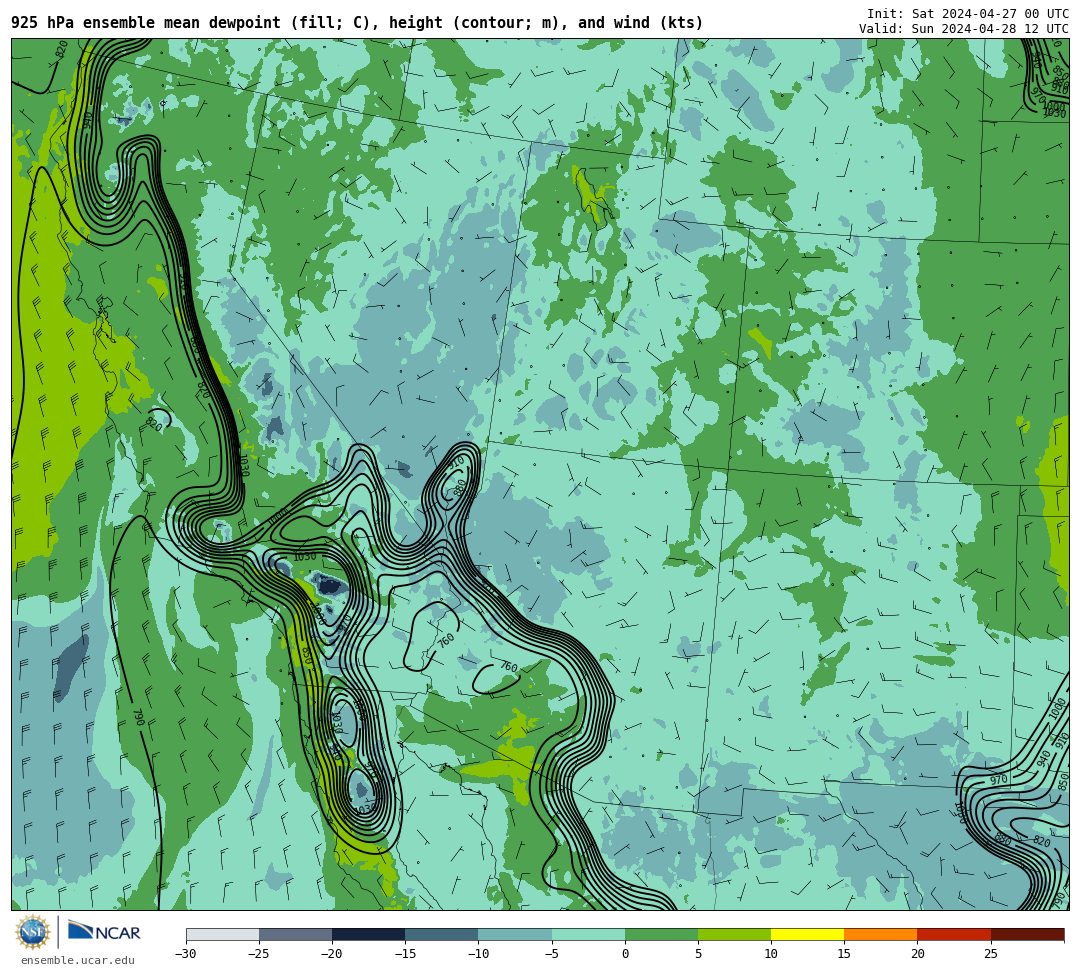
Task: Pick the green 0 to 5 color swatch
Action: pos(661,934)
